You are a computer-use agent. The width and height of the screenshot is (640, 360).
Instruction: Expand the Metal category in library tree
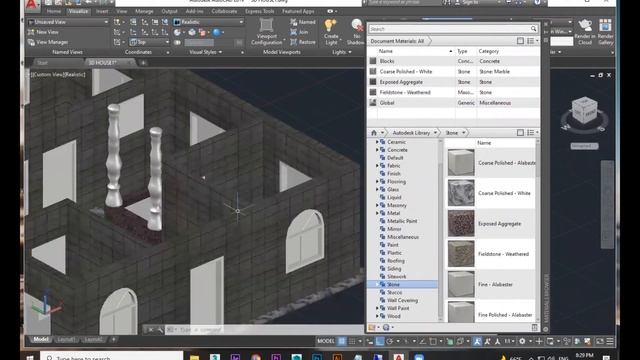[x=377, y=213]
